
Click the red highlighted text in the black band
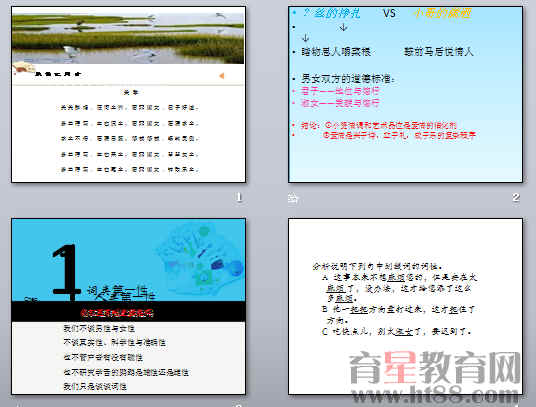click(117, 313)
